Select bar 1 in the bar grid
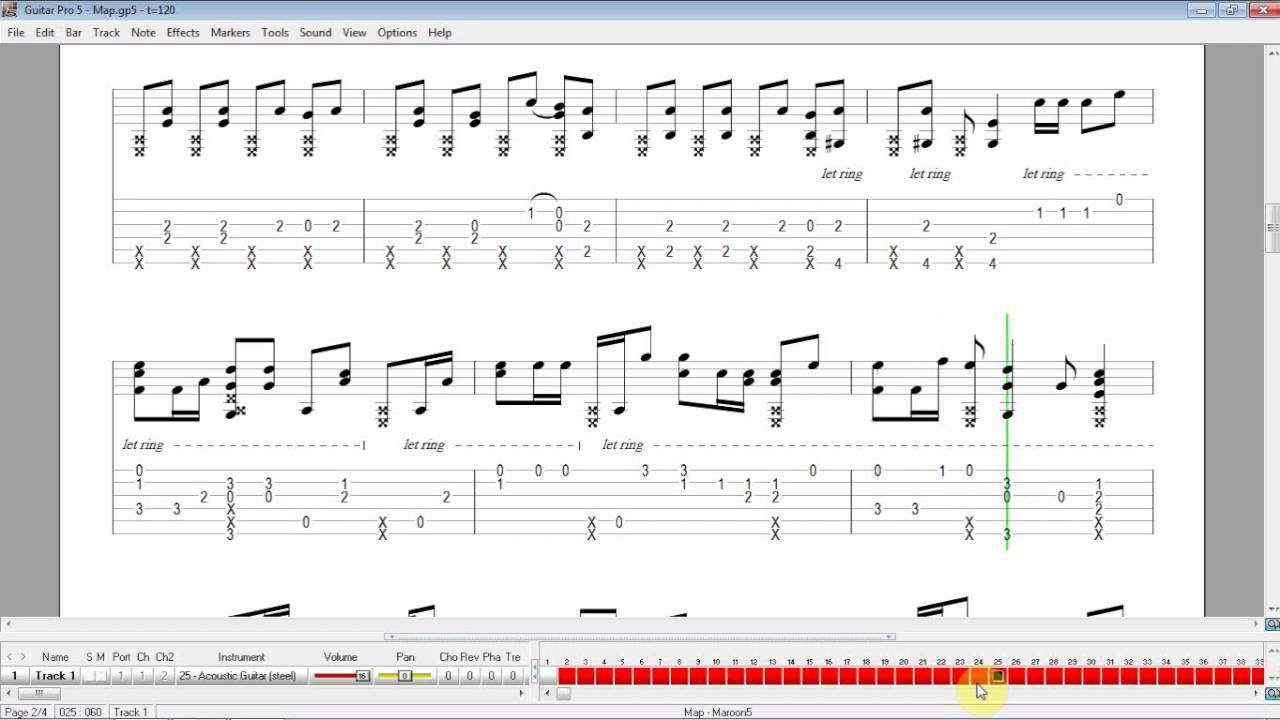1280x720 pixels. pos(548,676)
